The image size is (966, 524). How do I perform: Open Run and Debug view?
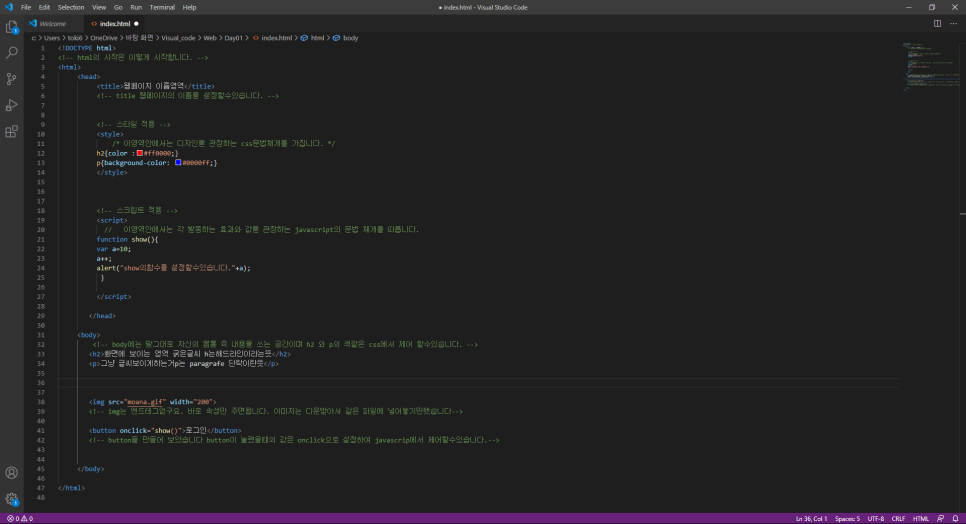pyautogui.click(x=12, y=105)
